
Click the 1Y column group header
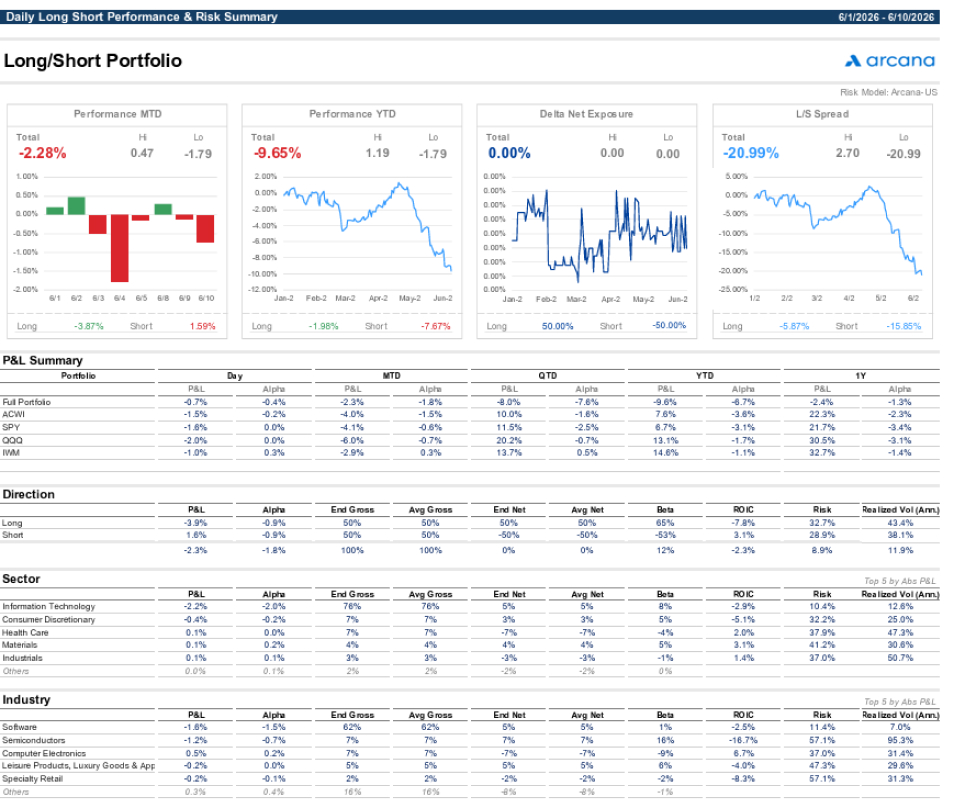click(860, 376)
